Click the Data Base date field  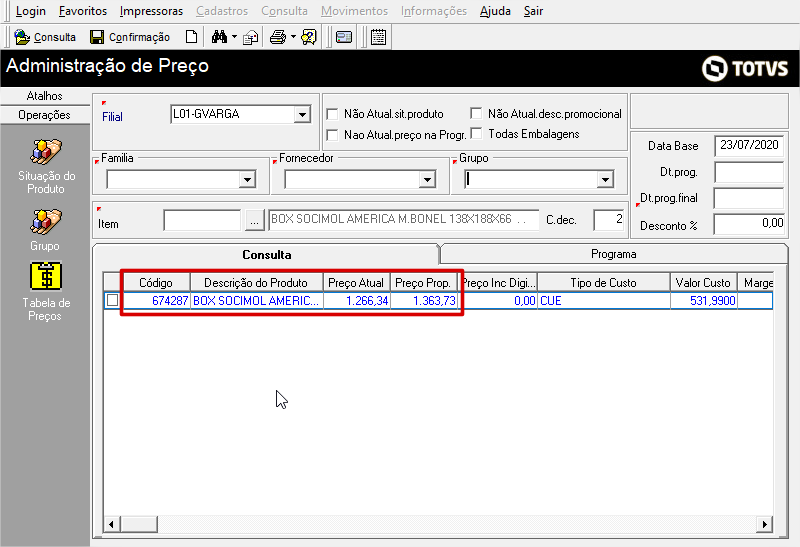pyautogui.click(x=749, y=145)
